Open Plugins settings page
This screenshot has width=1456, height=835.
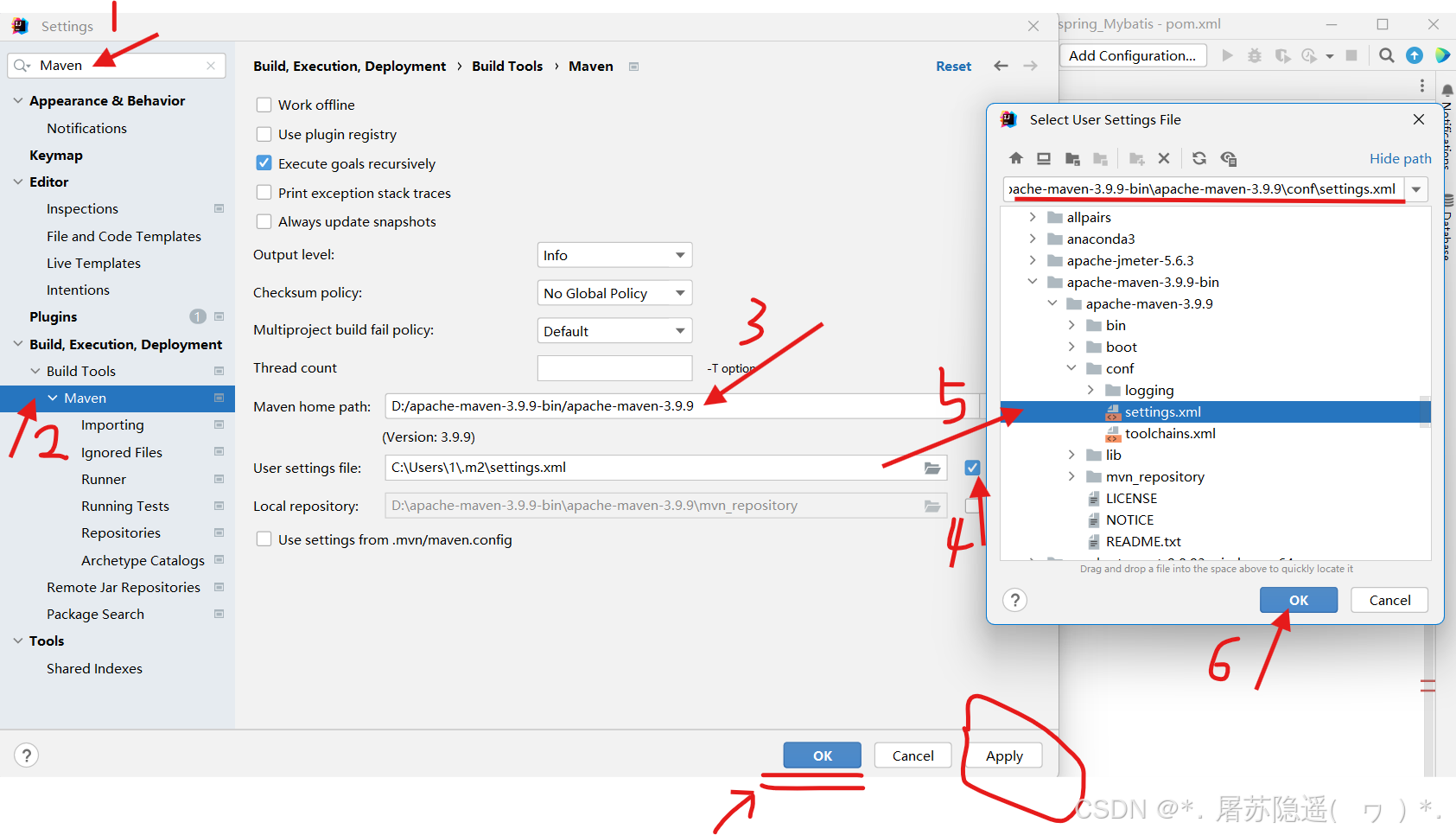pyautogui.click(x=54, y=317)
